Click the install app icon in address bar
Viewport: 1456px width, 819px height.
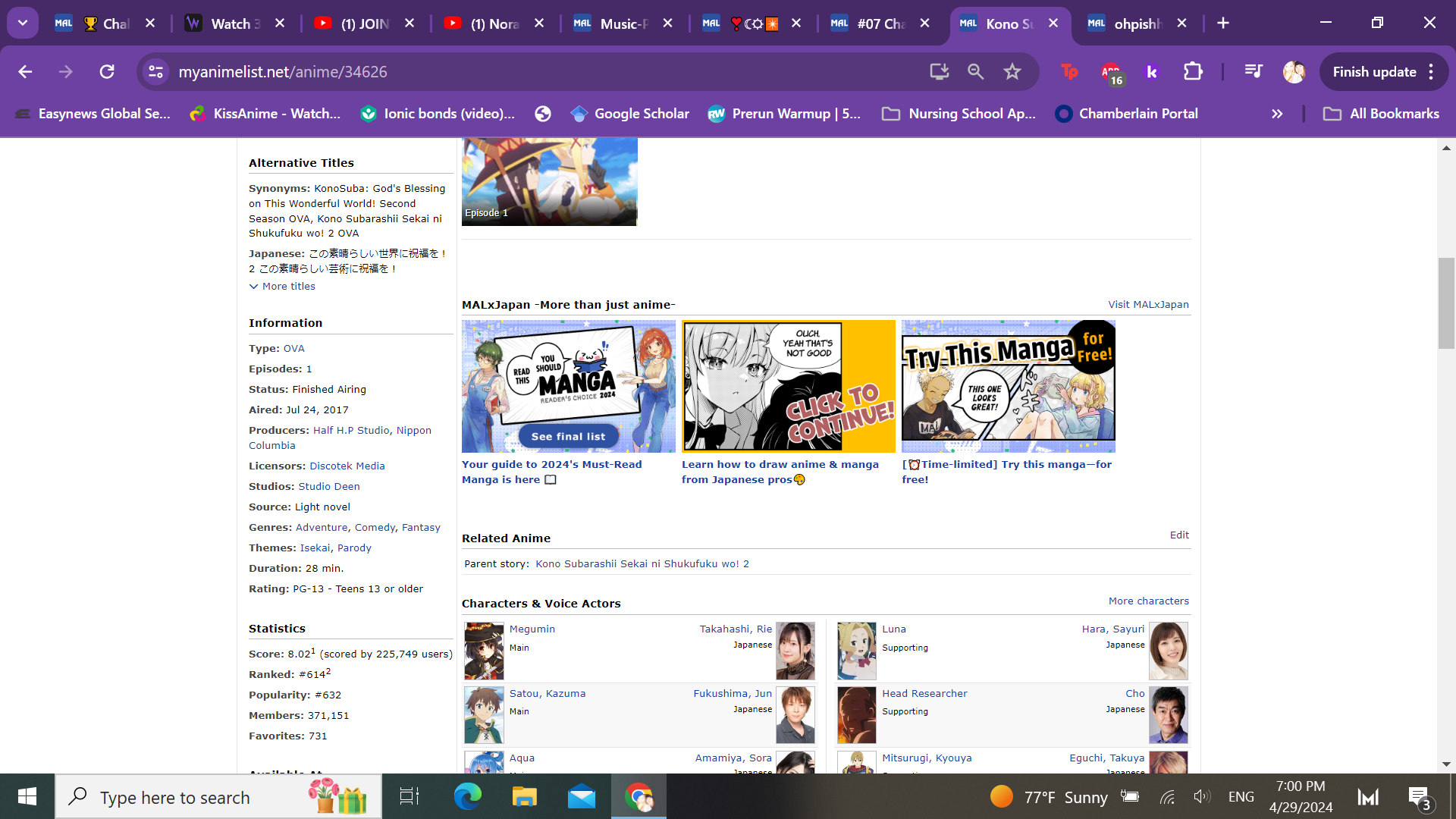[x=939, y=72]
